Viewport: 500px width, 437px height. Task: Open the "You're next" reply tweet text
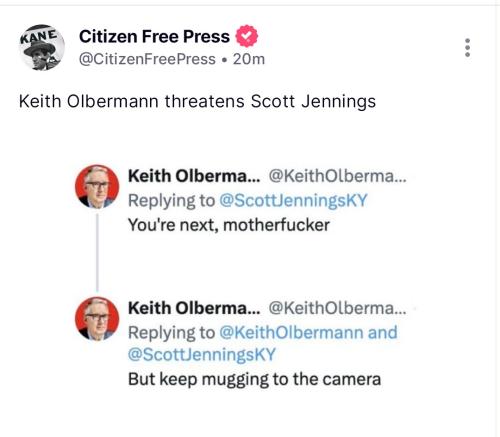click(229, 225)
